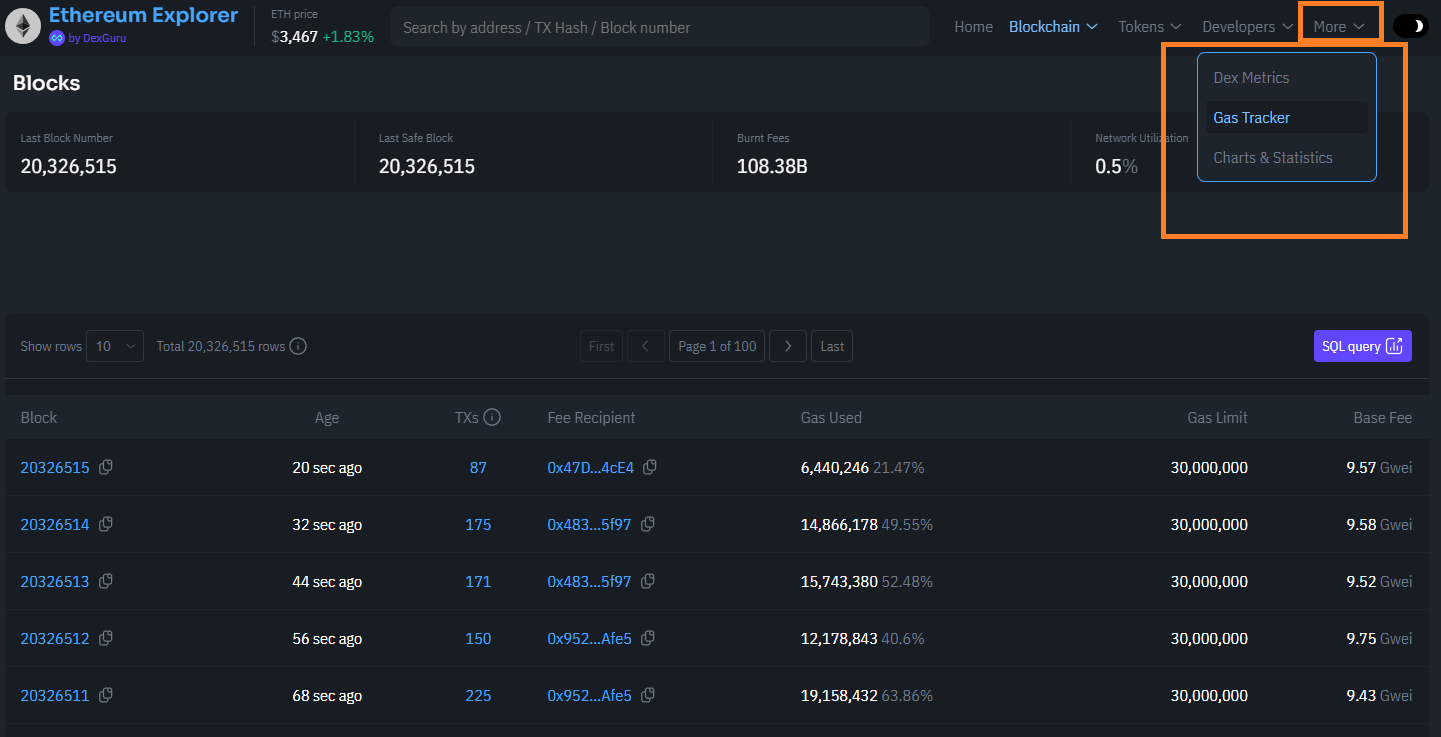This screenshot has height=737, width=1441.
Task: Open the Blockchain dropdown menu
Action: point(1053,27)
